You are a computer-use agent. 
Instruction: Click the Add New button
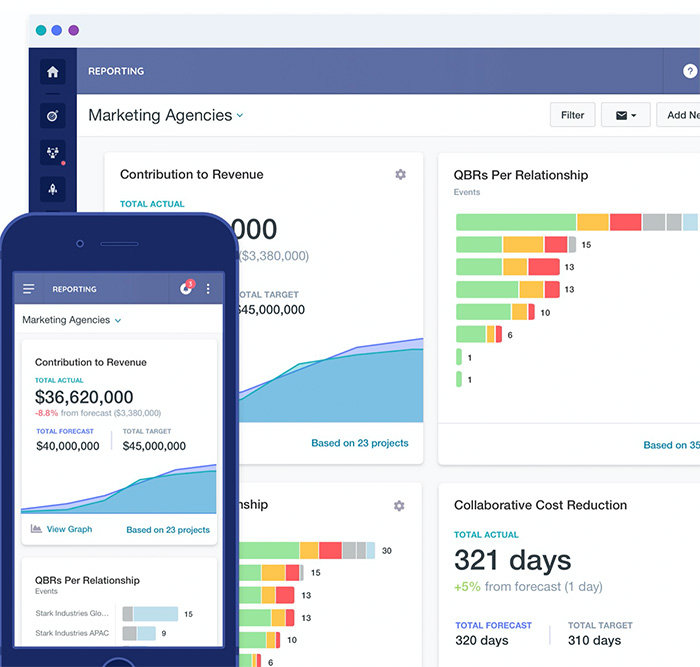pos(682,115)
